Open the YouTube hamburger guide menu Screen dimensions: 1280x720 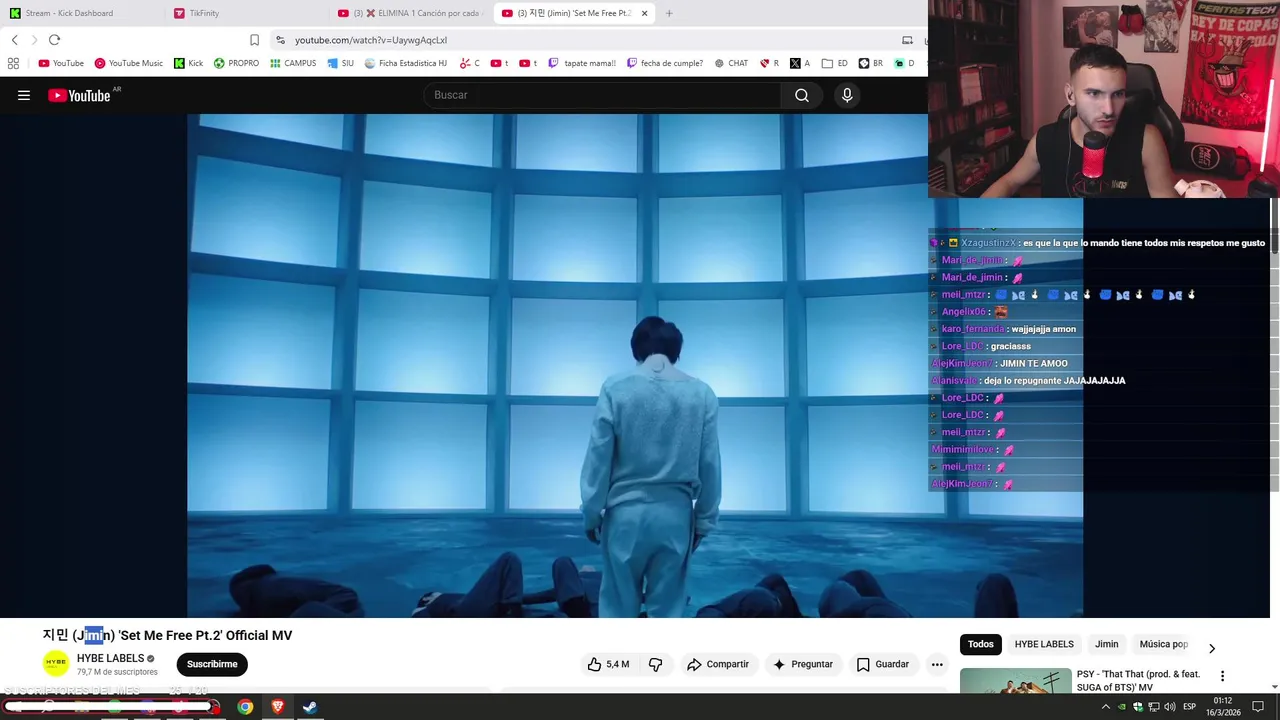(x=24, y=95)
